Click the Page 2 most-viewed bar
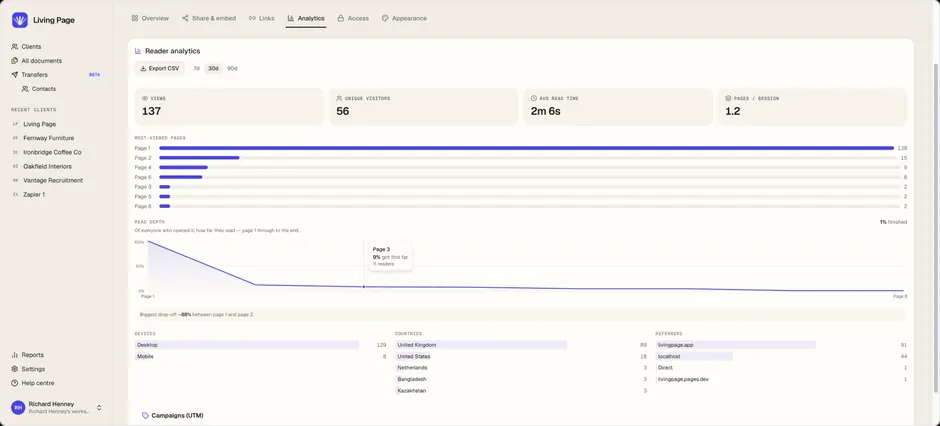 [x=199, y=158]
